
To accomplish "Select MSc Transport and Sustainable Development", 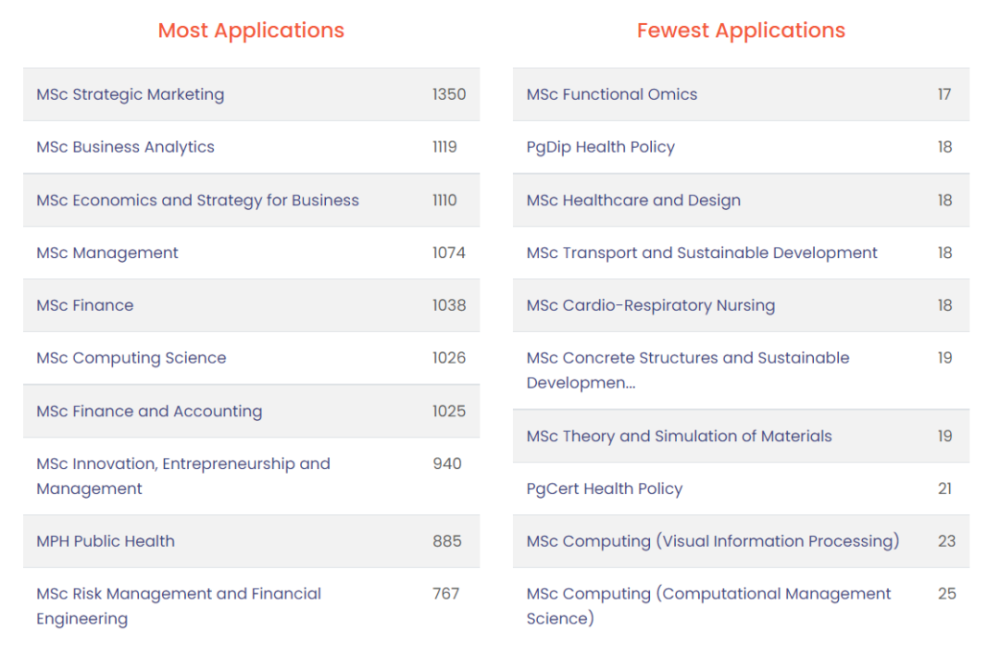I will (x=741, y=253).
